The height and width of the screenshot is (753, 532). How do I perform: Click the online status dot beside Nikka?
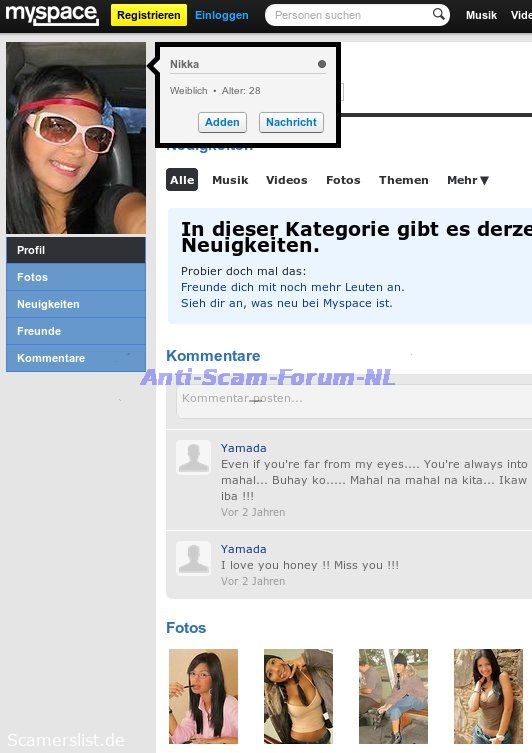coord(322,64)
